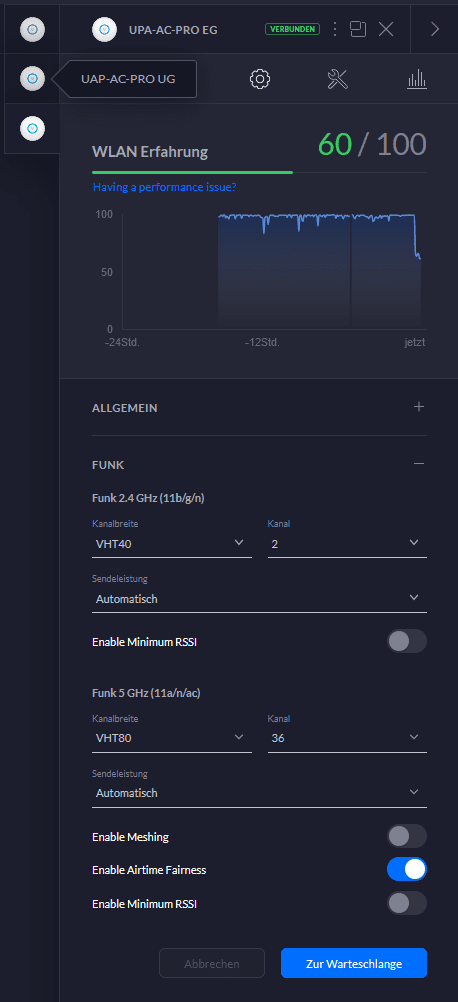Open the 5 GHz Sendeleistung dropdown
The width and height of the screenshot is (458, 1002).
pyautogui.click(x=259, y=793)
